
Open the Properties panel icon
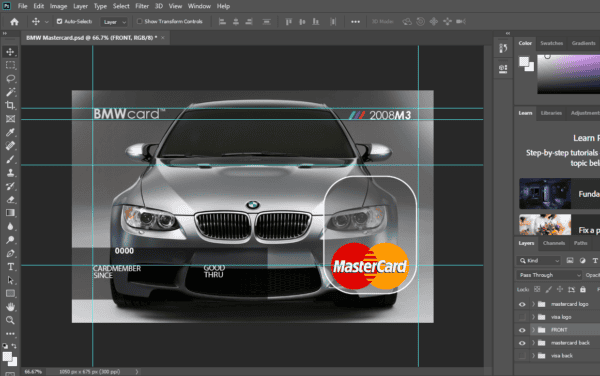point(503,68)
